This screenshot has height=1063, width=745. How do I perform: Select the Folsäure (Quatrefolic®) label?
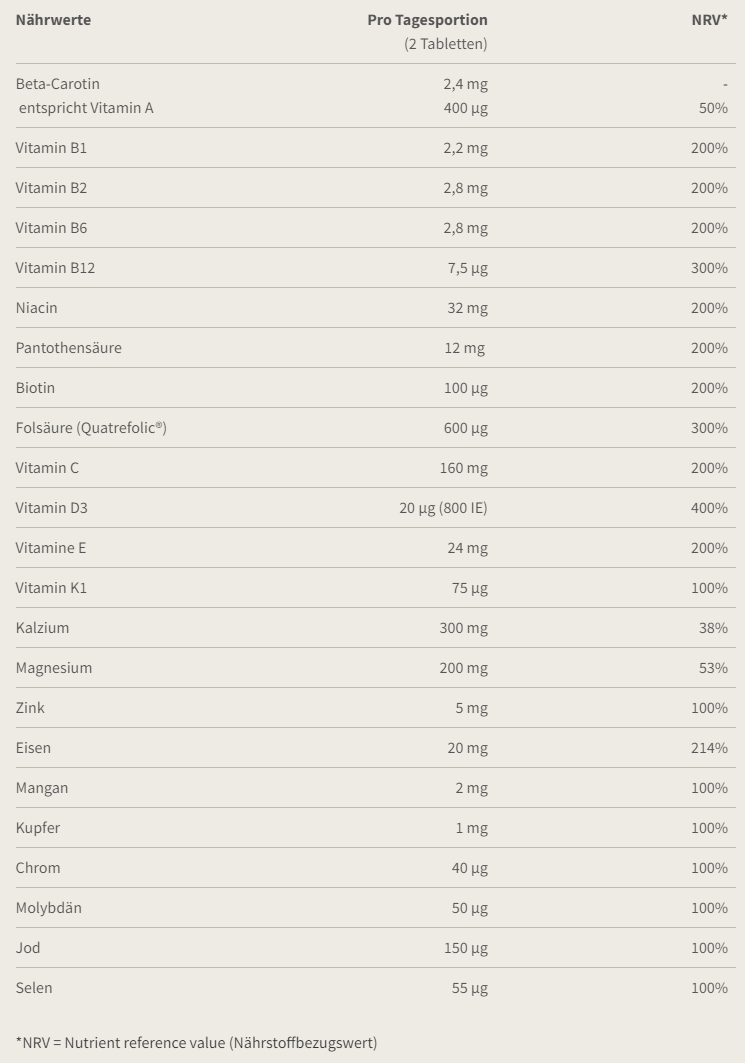92,428
